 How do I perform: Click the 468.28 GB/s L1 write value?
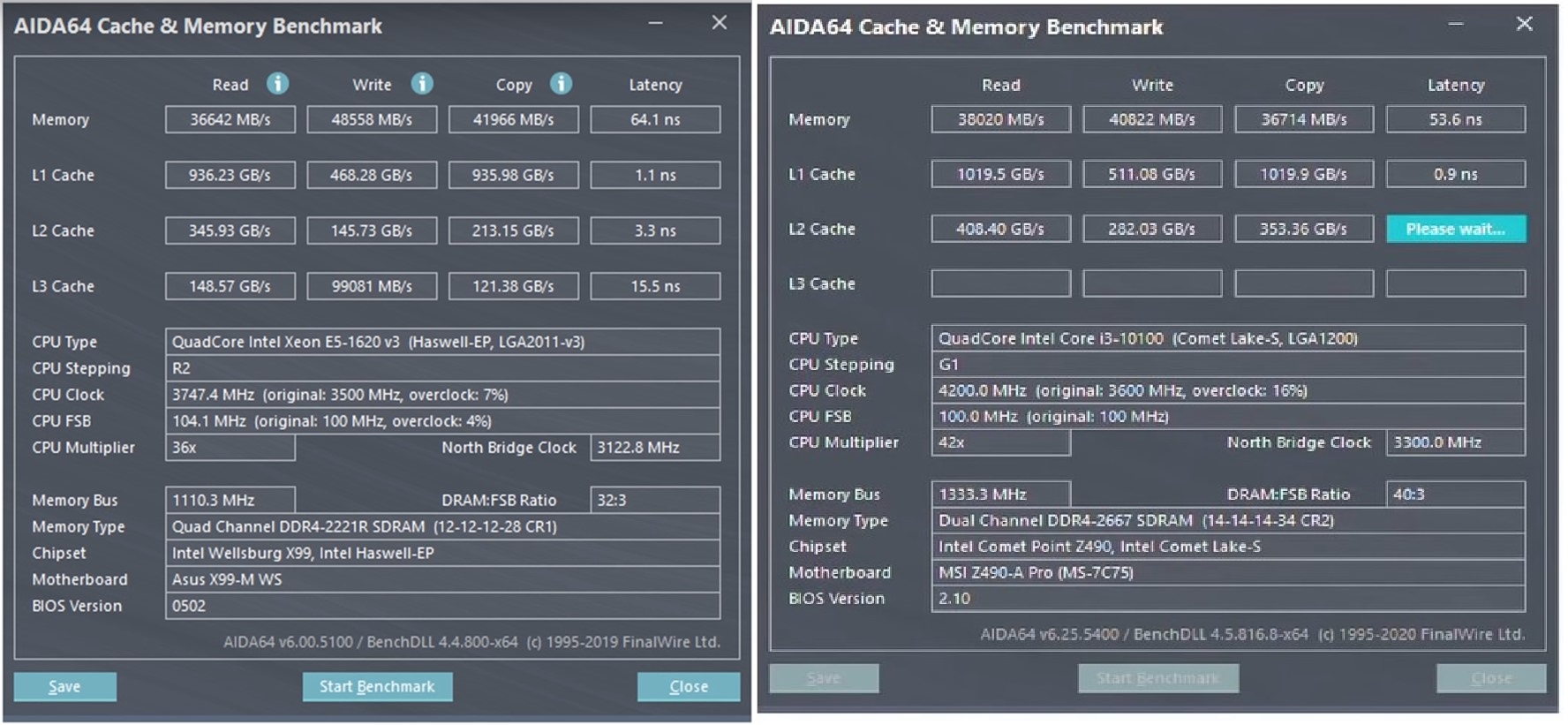[x=372, y=175]
